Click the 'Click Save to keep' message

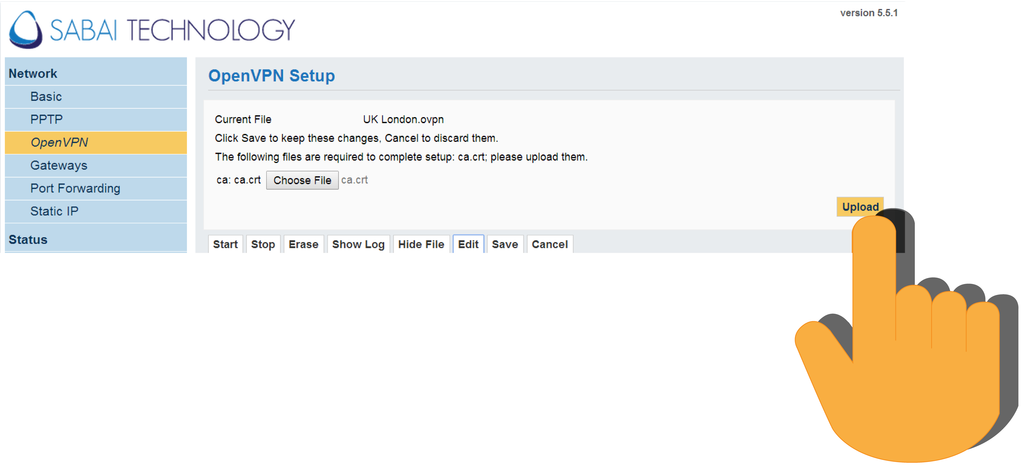point(357,138)
